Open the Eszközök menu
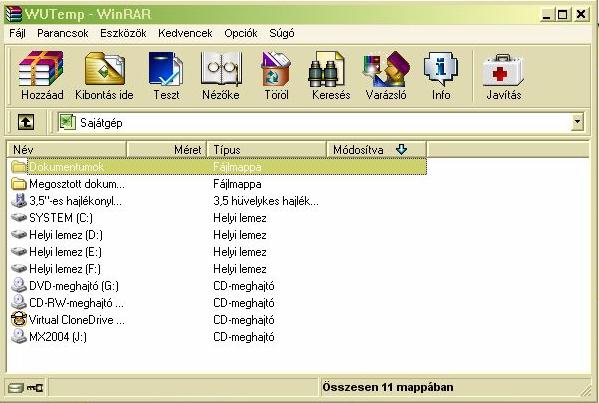Screen dimensions: 599x403 (x=123, y=33)
